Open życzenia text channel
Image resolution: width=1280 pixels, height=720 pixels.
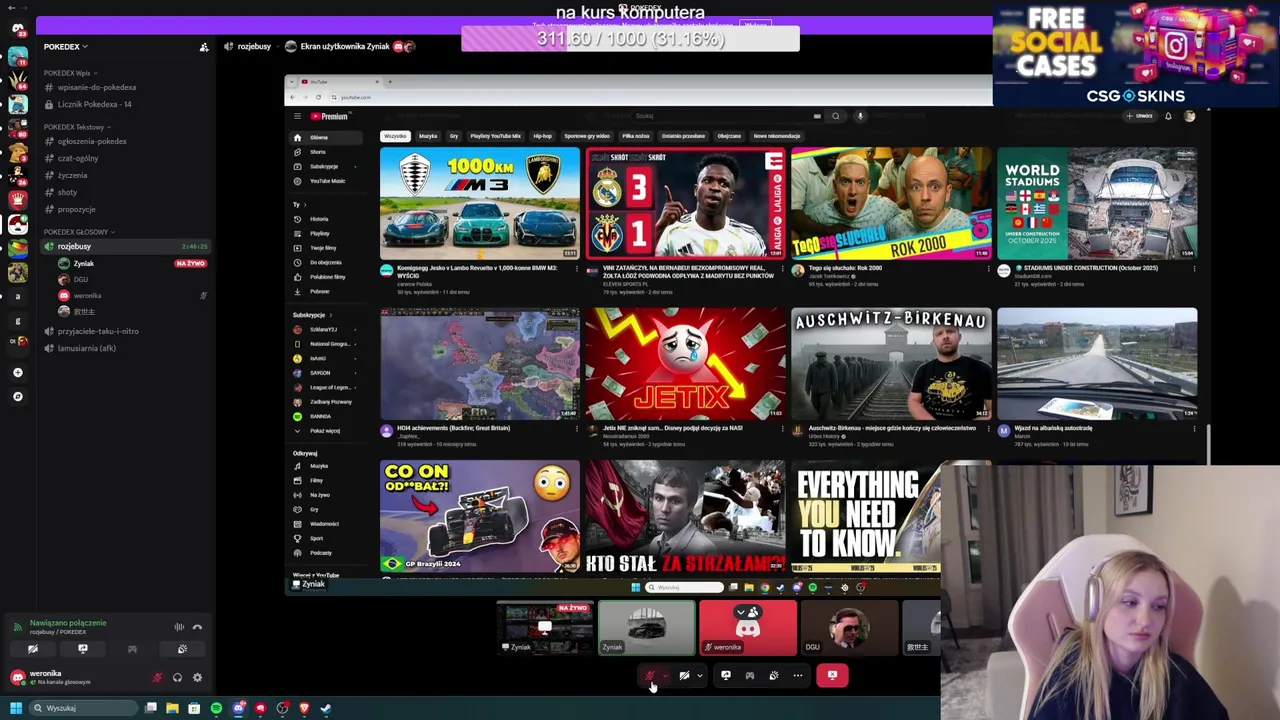(72, 176)
